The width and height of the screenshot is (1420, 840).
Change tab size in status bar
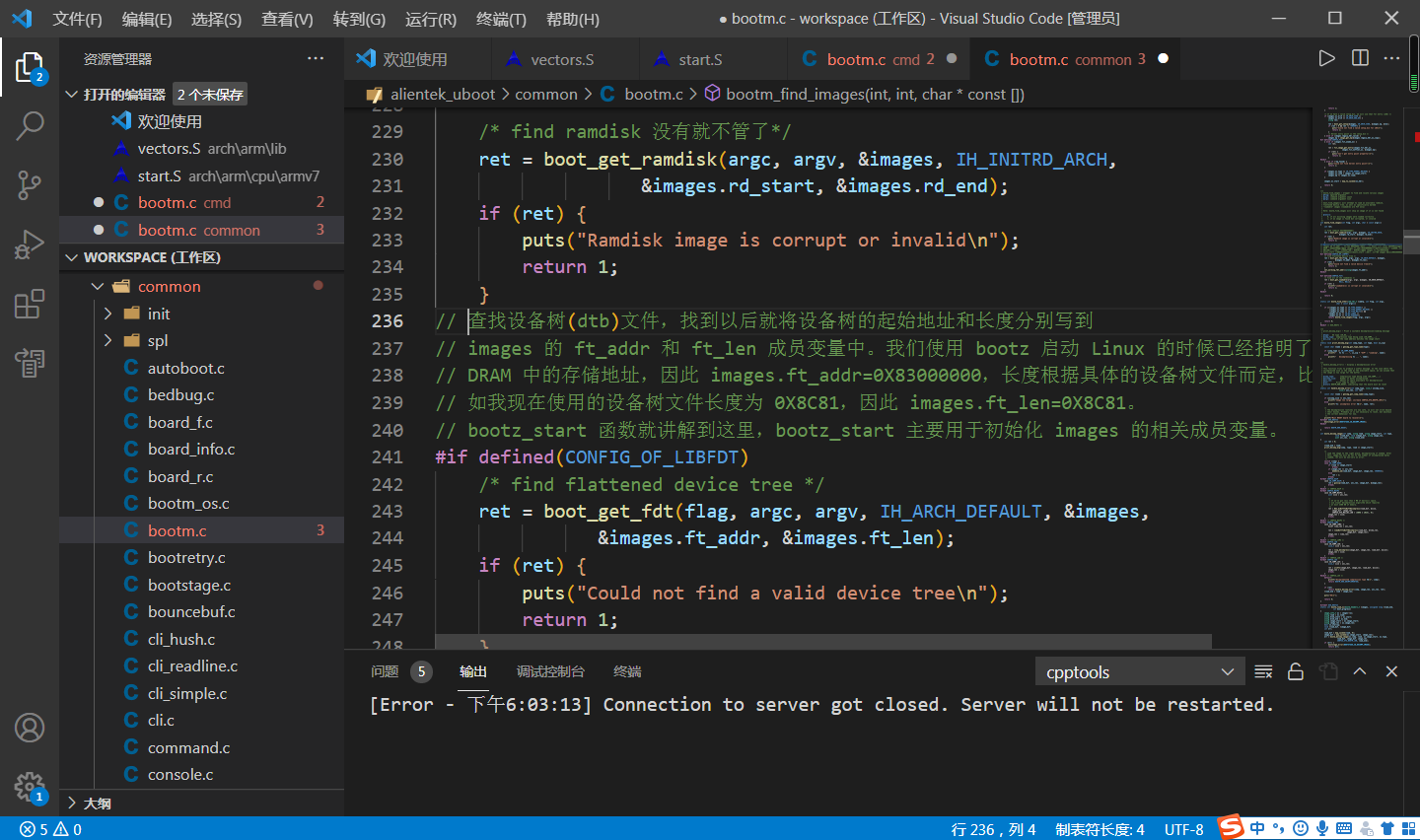1100,829
